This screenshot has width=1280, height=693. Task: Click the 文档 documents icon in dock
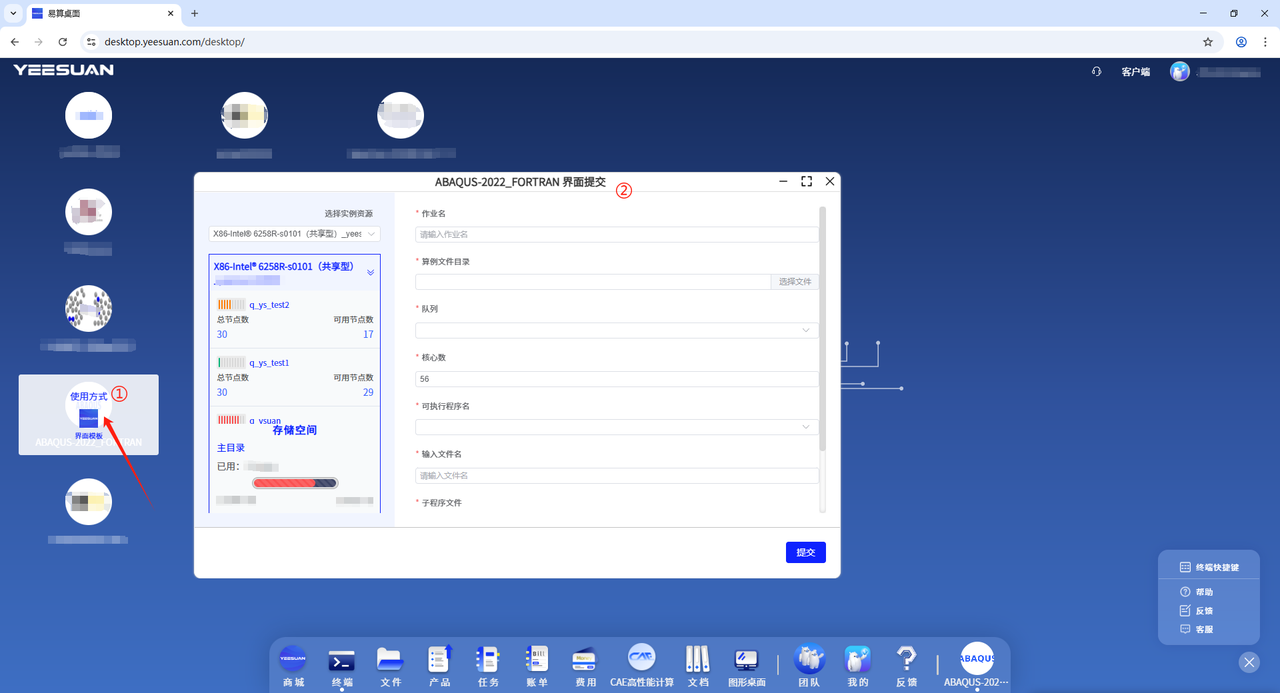click(x=698, y=660)
